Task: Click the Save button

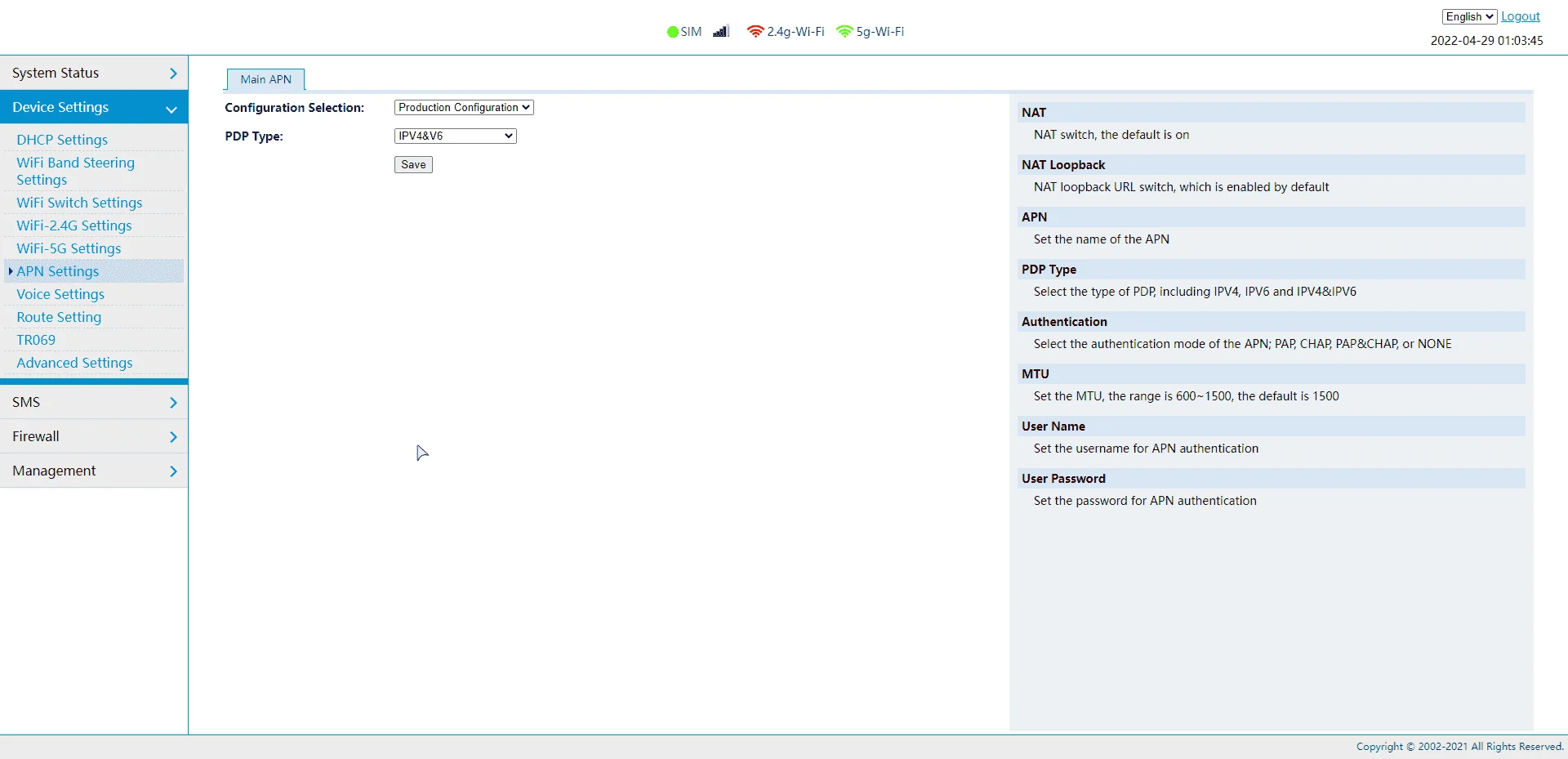Action: click(413, 164)
